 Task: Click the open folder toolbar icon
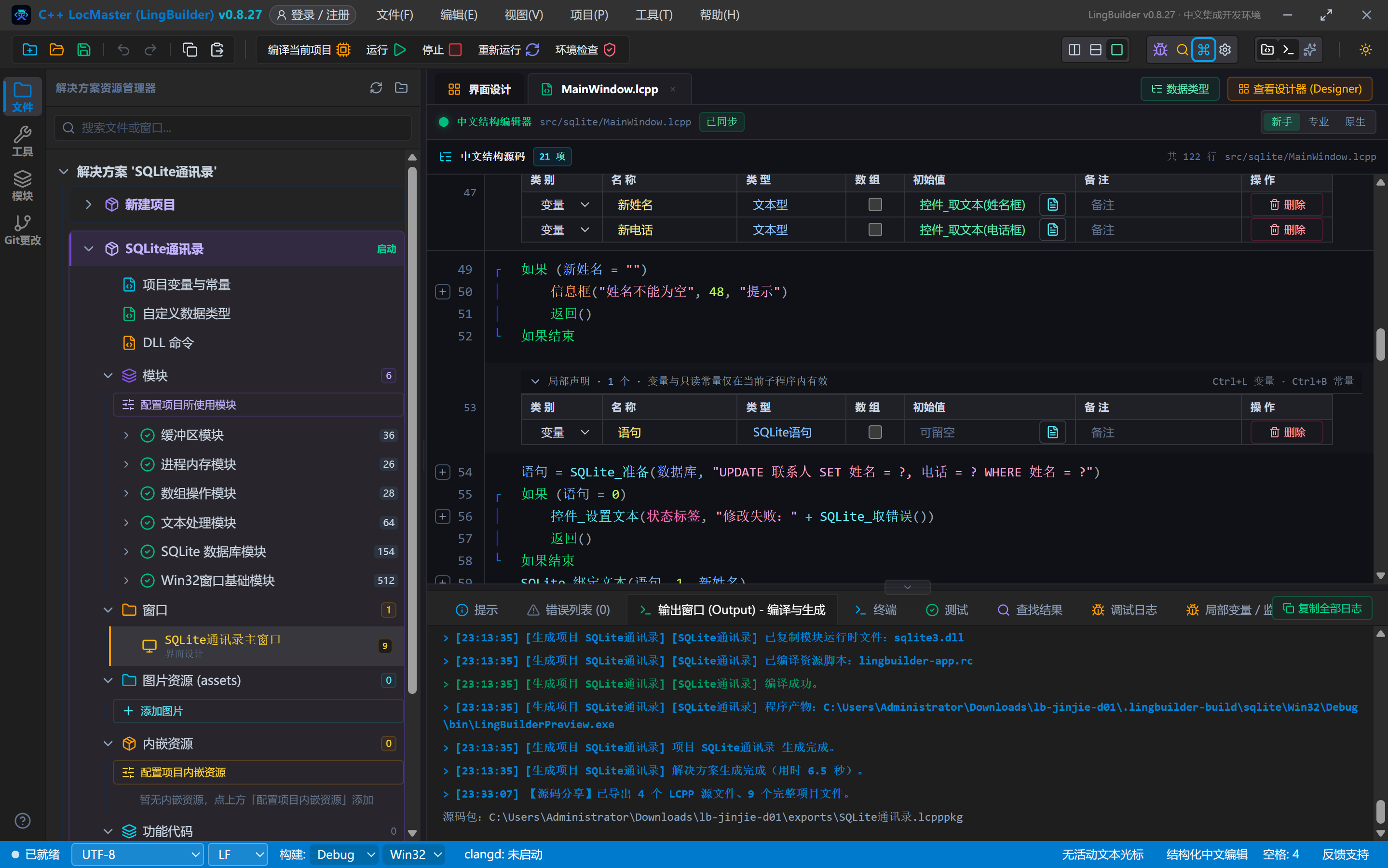[x=56, y=50]
